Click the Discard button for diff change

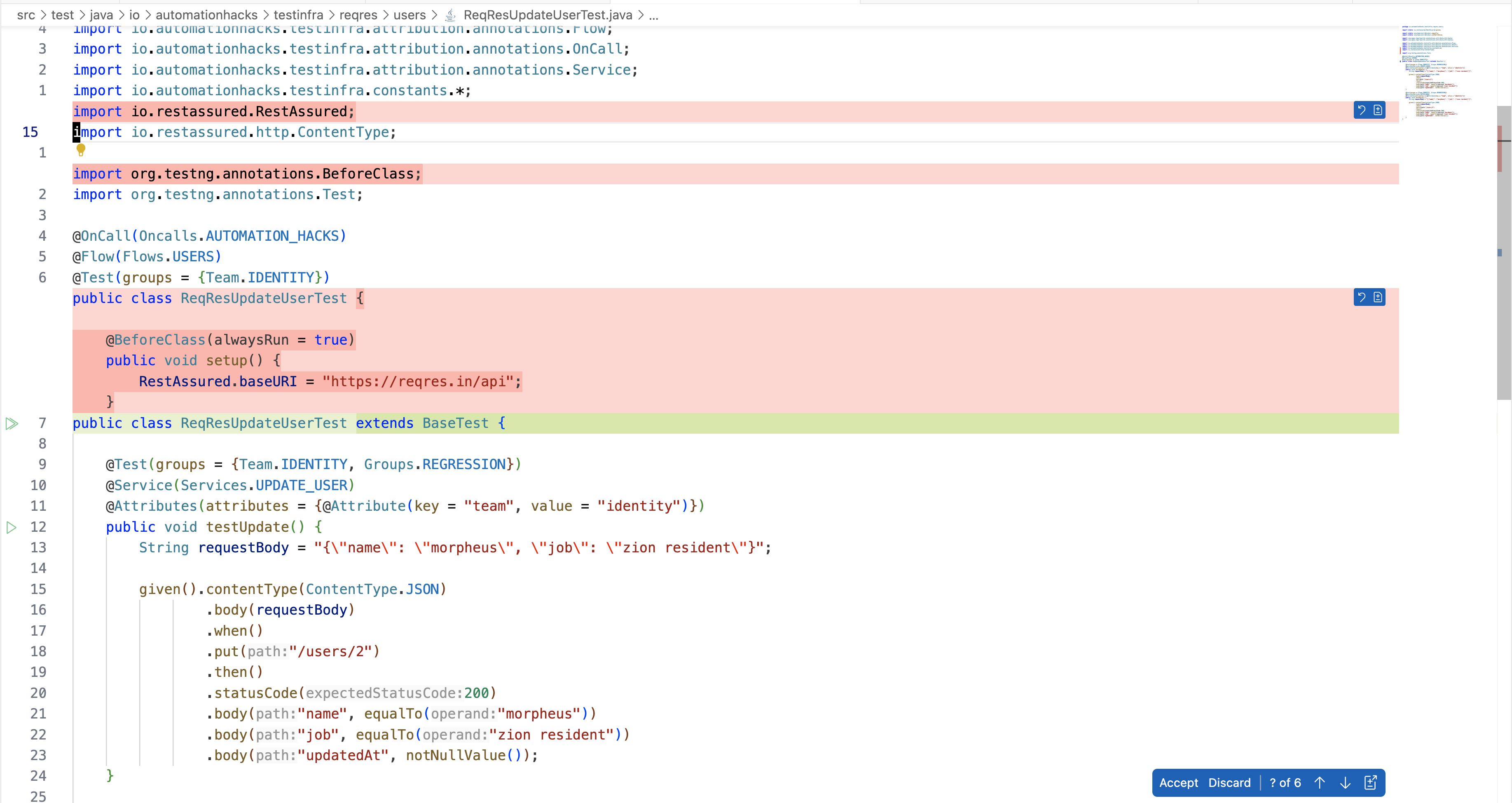click(x=1229, y=782)
